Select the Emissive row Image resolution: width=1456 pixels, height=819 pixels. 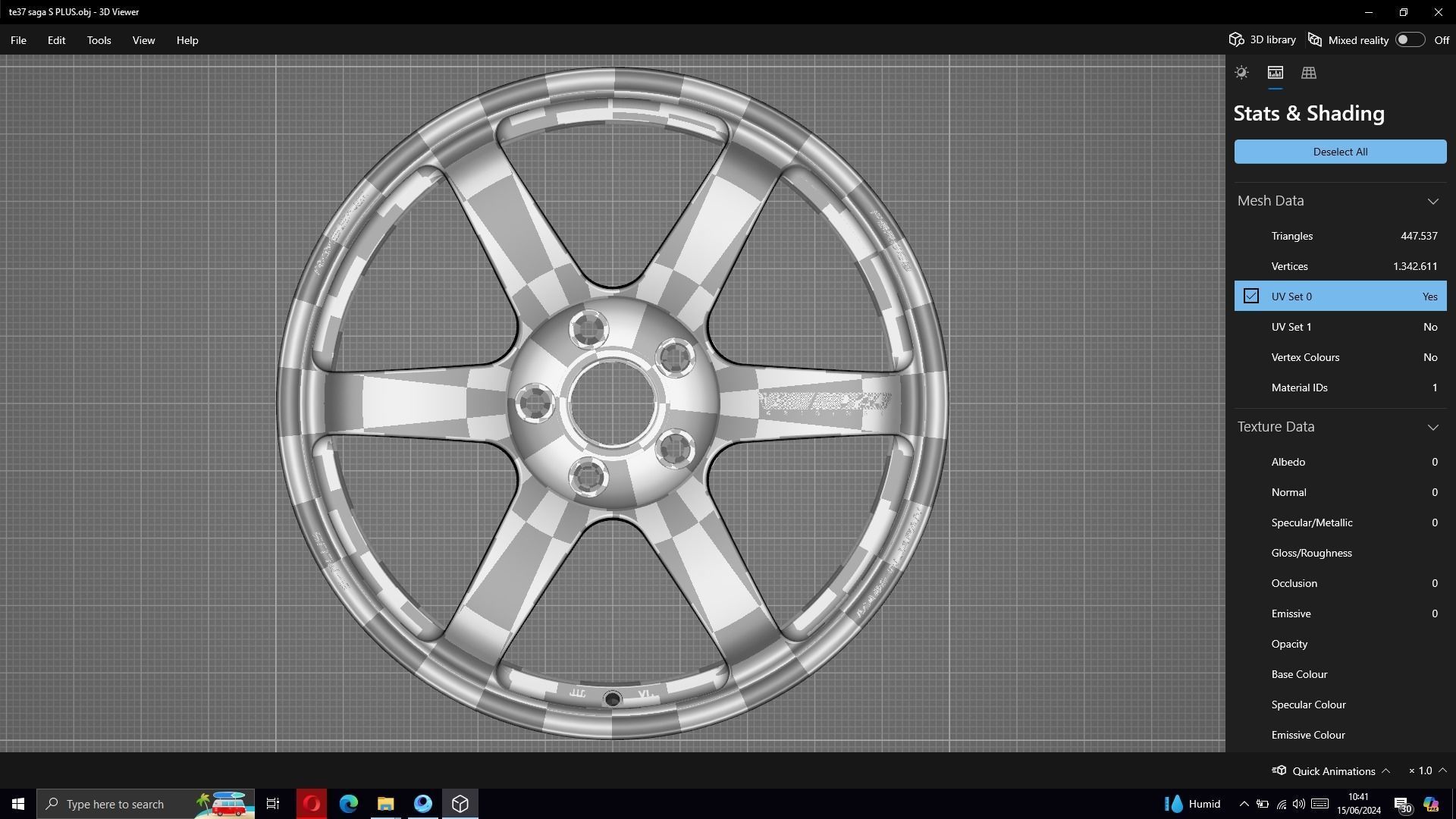pyautogui.click(x=1340, y=613)
